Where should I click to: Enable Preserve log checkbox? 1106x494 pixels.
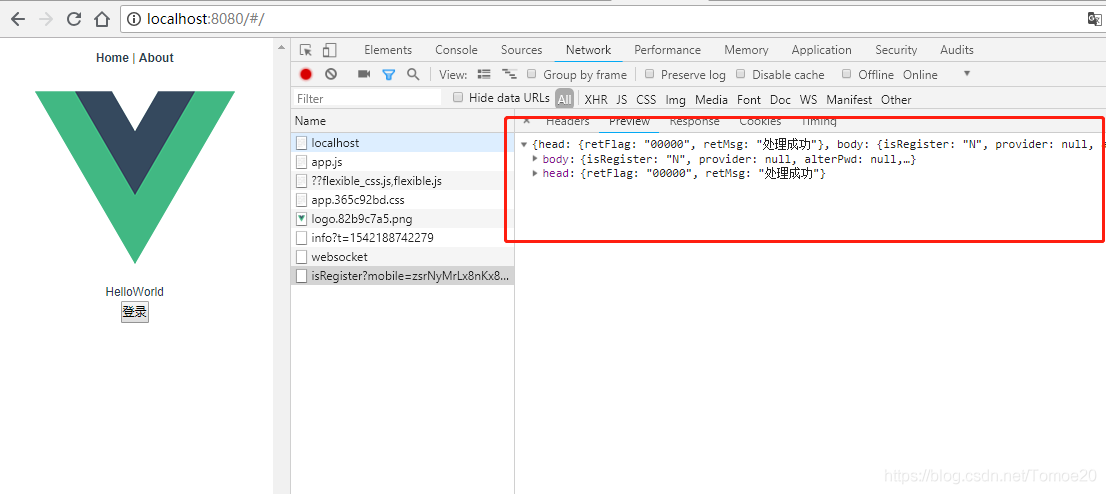coord(650,74)
